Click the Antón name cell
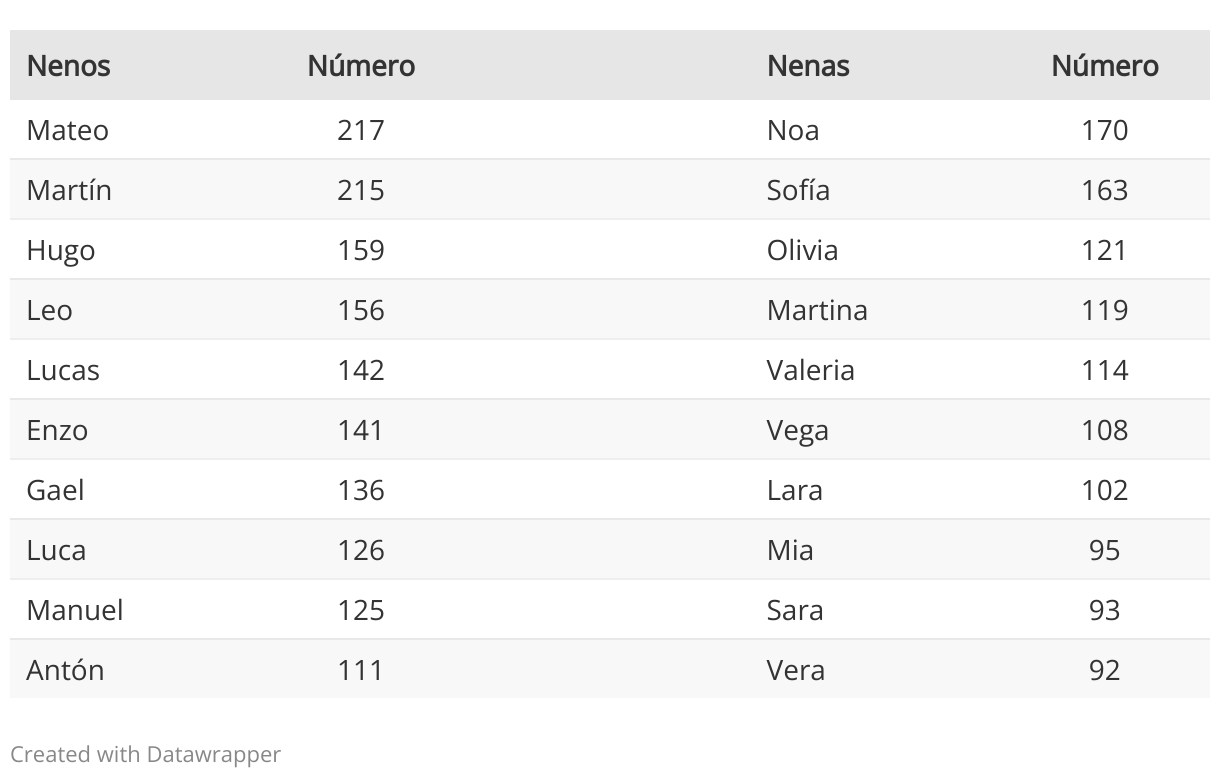 tap(65, 670)
